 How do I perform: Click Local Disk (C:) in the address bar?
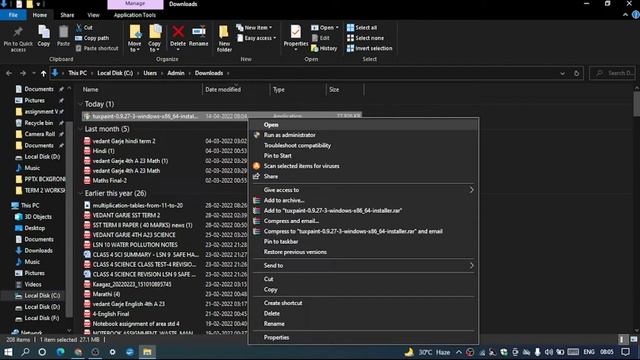(115, 73)
